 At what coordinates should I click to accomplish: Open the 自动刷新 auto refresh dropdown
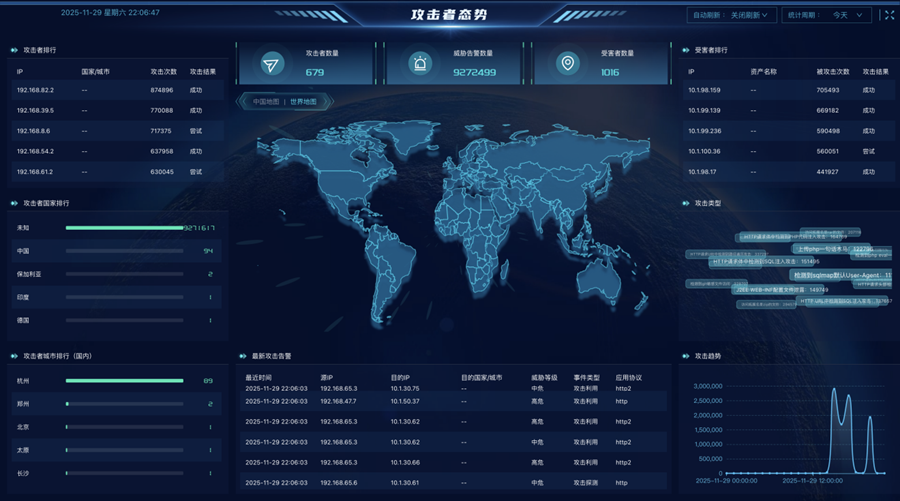tap(731, 15)
